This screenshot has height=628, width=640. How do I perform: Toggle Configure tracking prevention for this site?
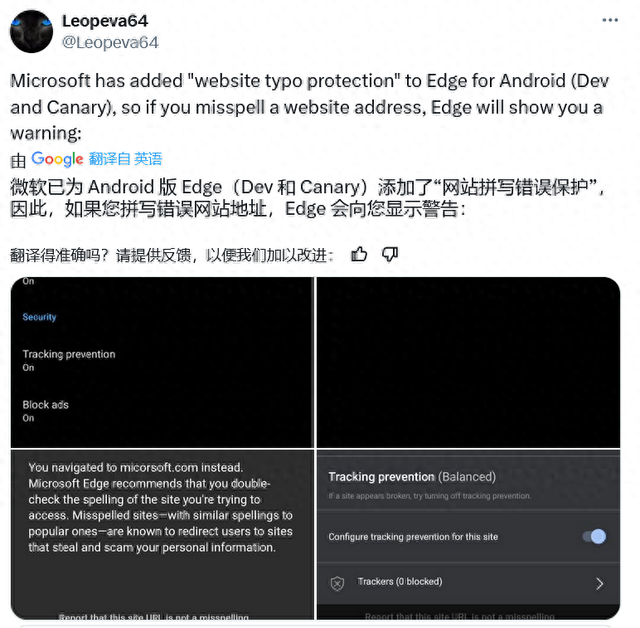(594, 536)
